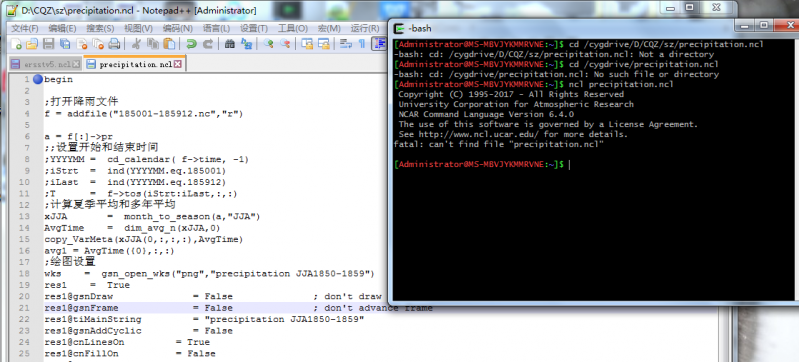
Task: Close the ersstv5.ncl tab with its X
Action: (x=76, y=64)
